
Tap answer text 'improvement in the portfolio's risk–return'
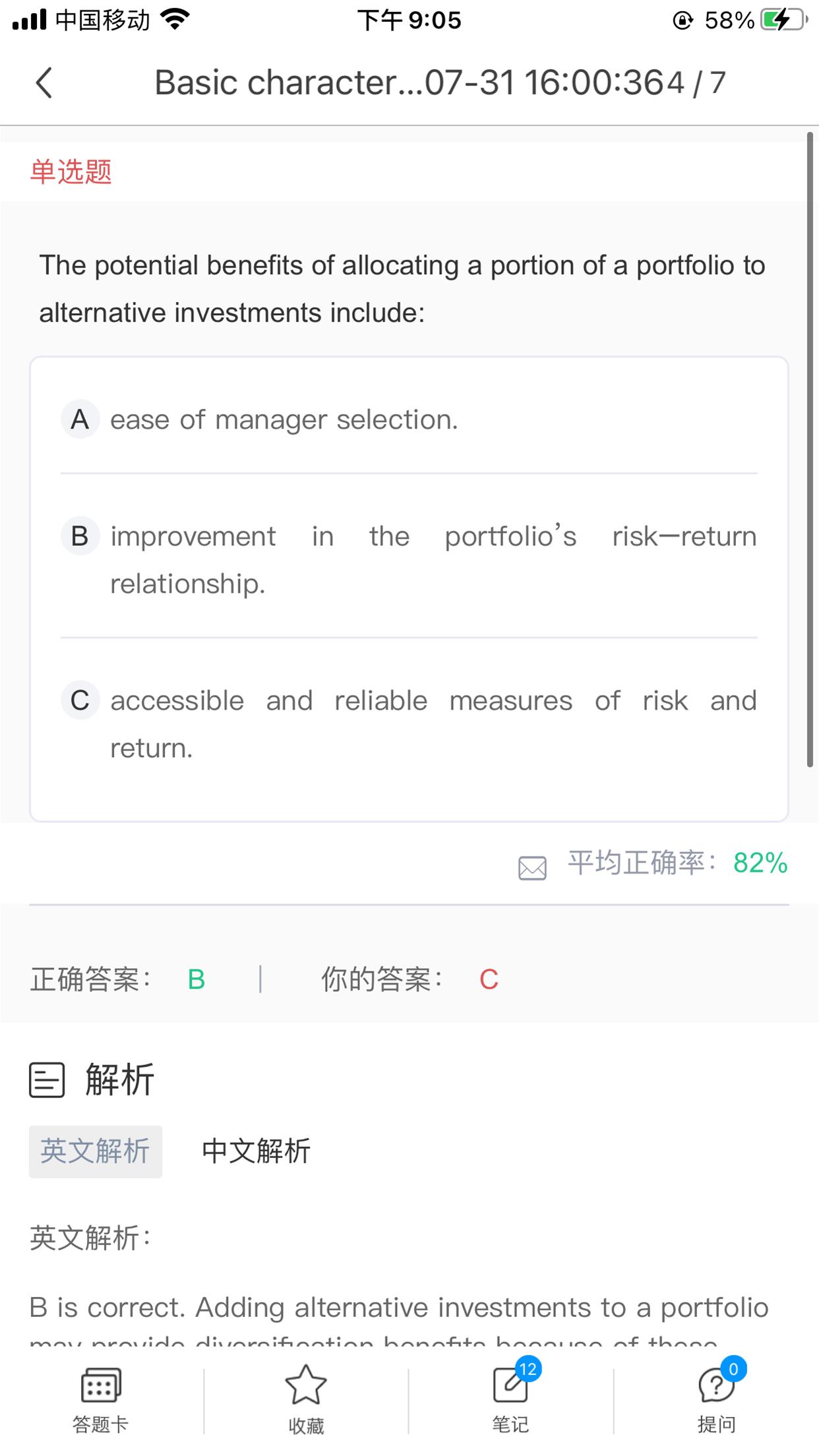[433, 537]
